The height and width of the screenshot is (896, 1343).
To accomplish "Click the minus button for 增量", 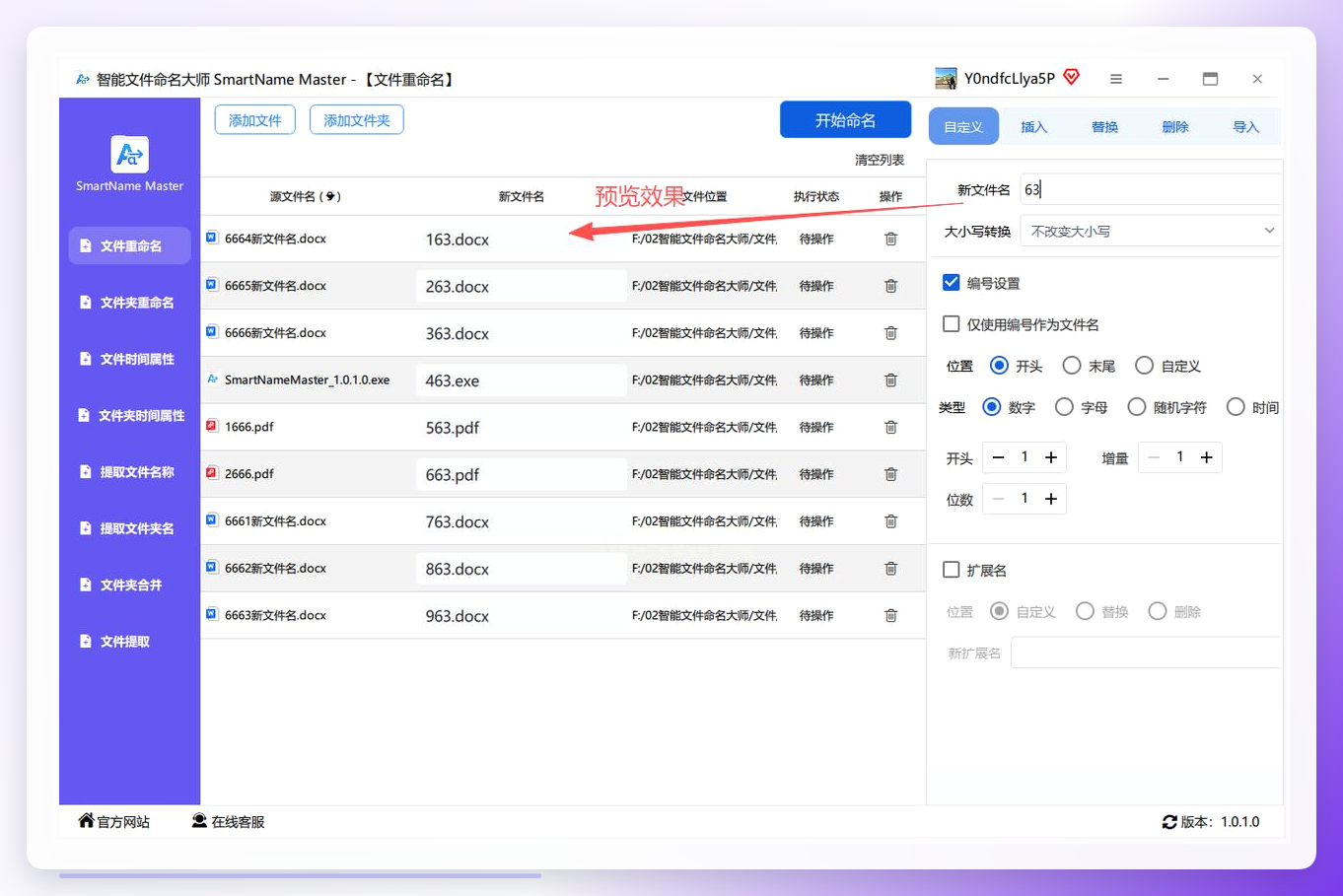I will pyautogui.click(x=1154, y=457).
